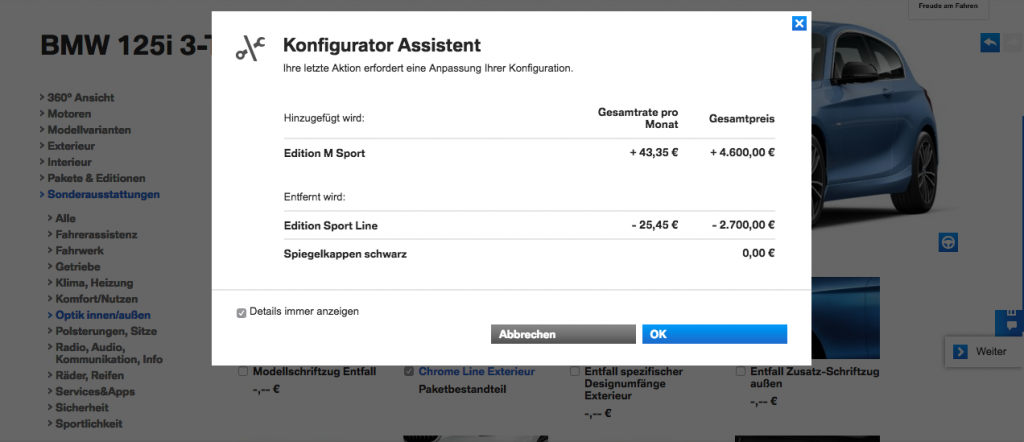Select the Fahrwerk subcategory
Viewport: 1024px width, 442px height.
pos(79,251)
